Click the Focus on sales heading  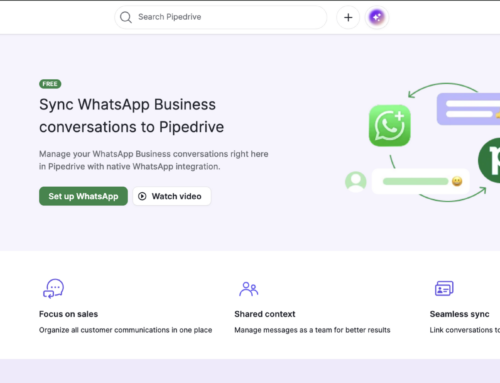point(68,314)
